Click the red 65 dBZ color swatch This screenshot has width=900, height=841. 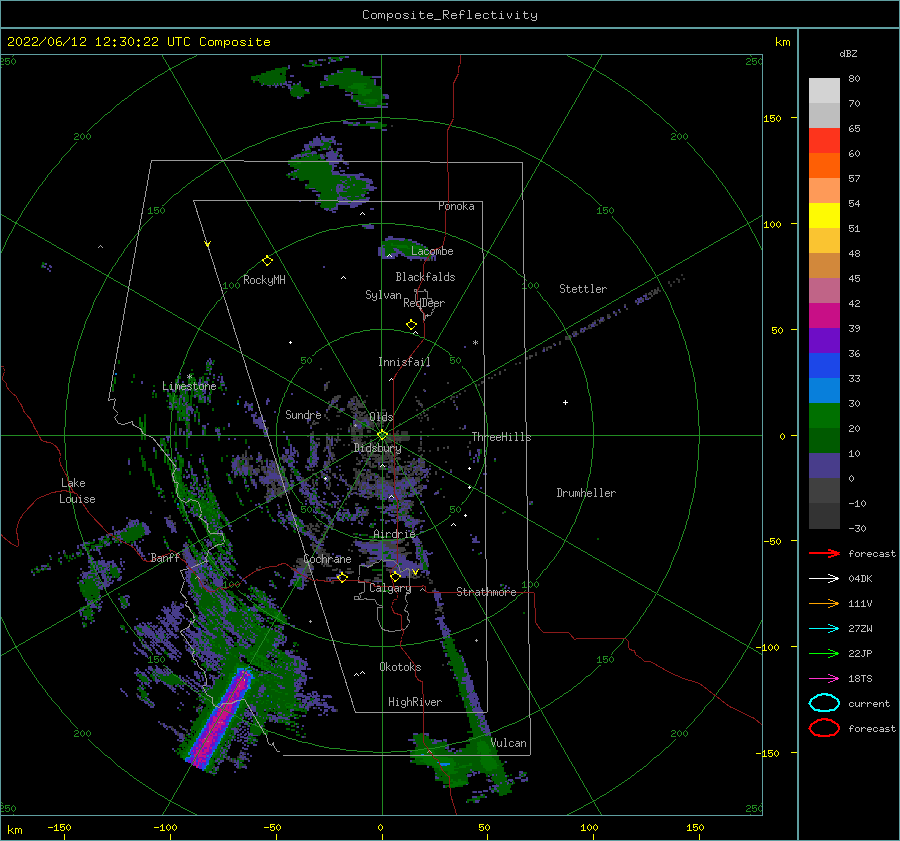pyautogui.click(x=824, y=140)
